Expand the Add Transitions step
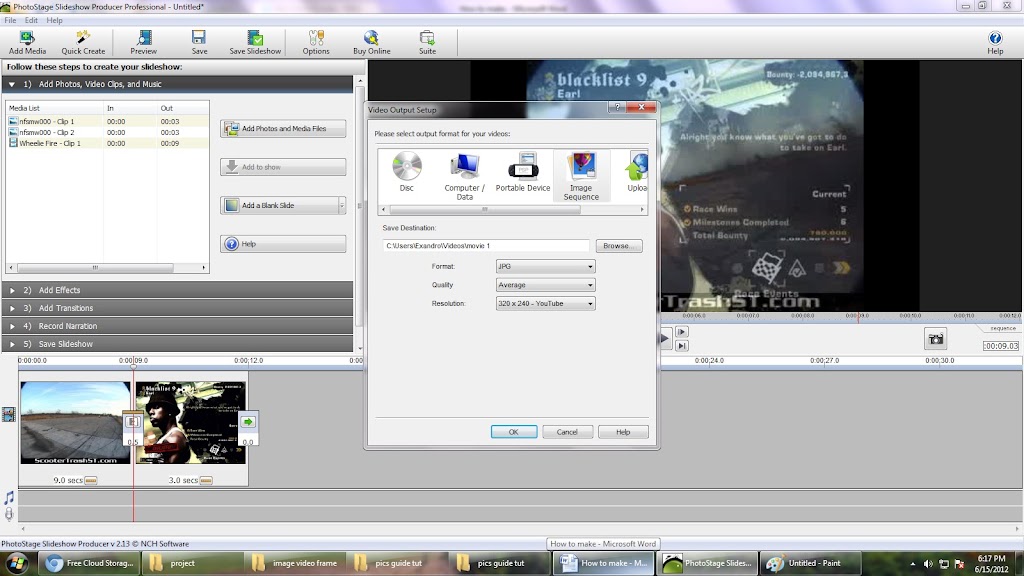Viewport: 1024px width, 576px height. tap(178, 308)
